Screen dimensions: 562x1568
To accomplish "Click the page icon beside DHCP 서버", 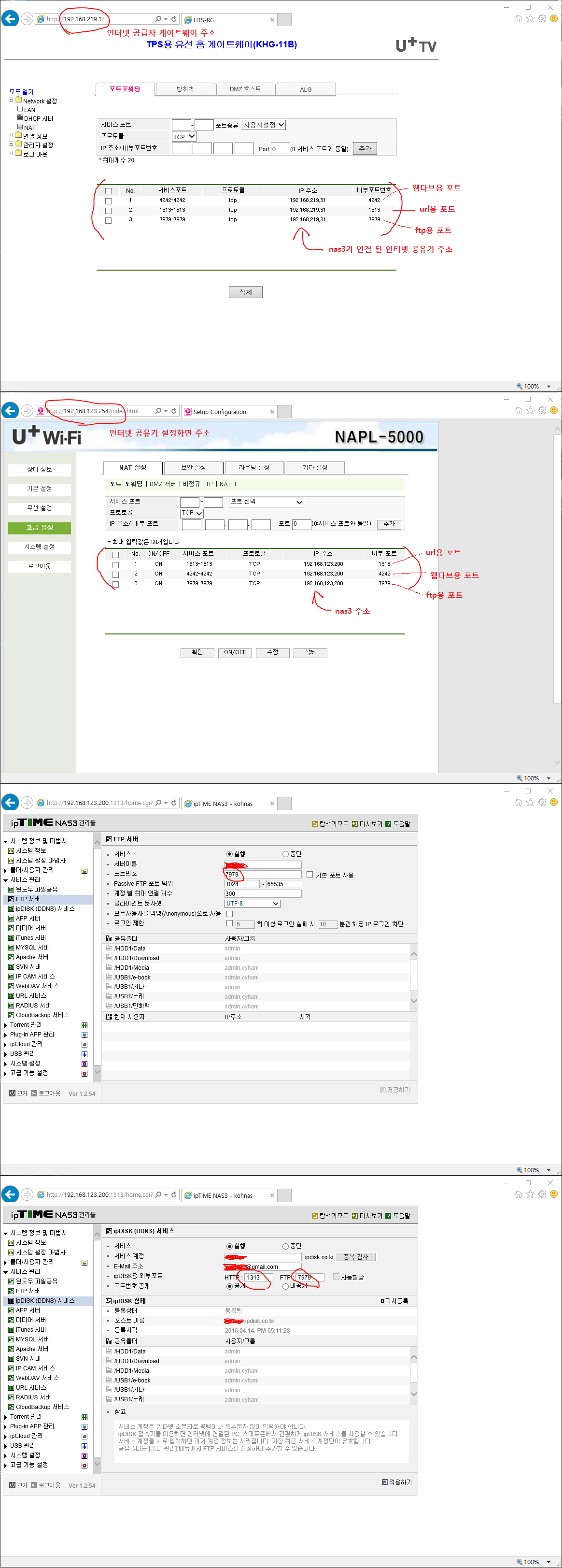I will 20,117.
